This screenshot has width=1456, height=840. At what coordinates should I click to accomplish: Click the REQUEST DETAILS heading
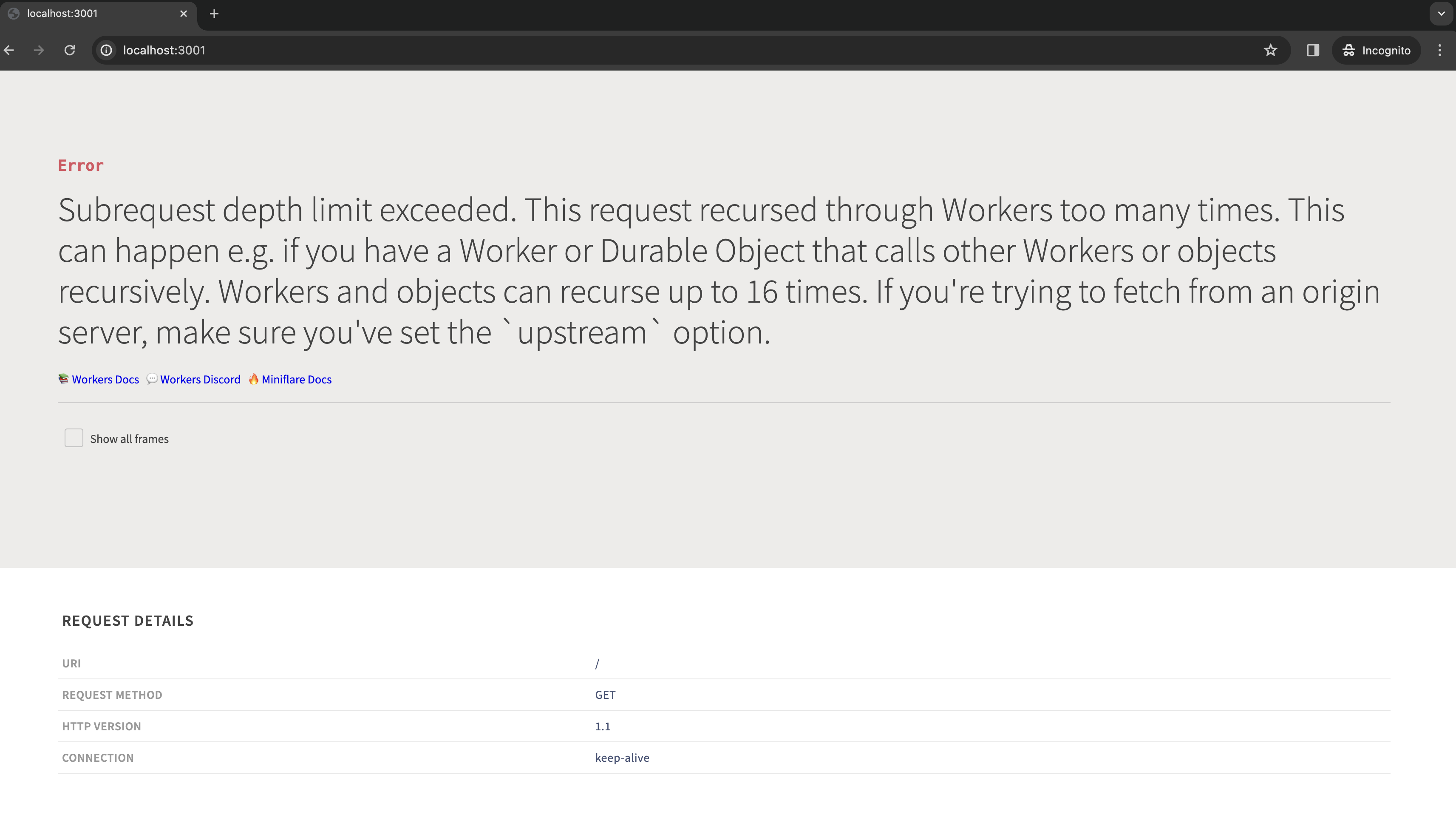[x=127, y=620]
